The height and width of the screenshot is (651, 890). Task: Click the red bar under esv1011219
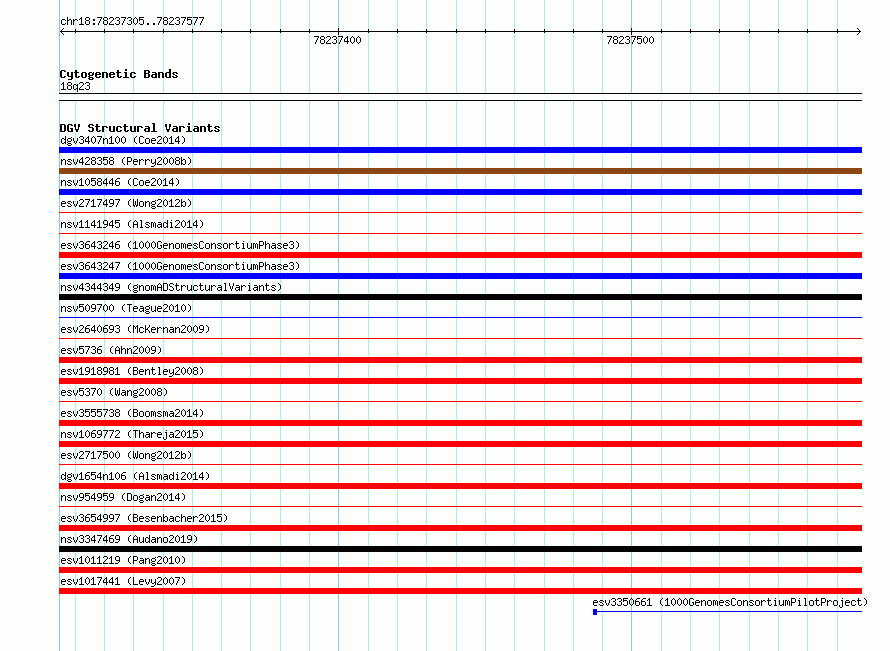pyautogui.click(x=460, y=570)
